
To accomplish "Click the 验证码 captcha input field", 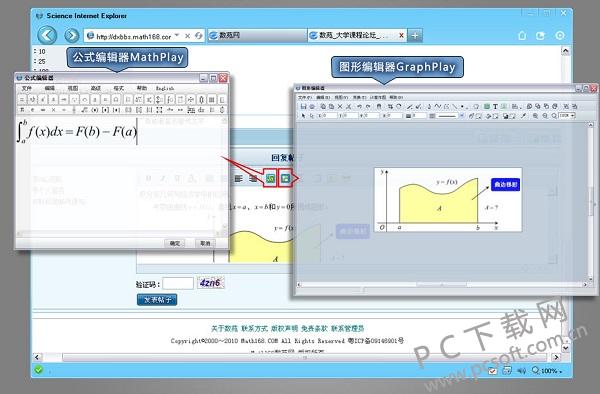I will [x=178, y=283].
